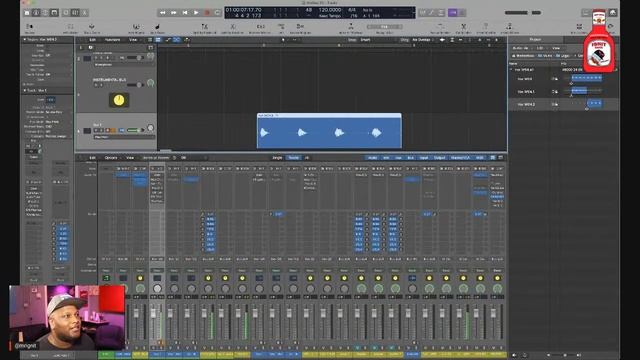Collapse the Track inspector disclosure triangle
The image size is (640, 360).
tap(24, 90)
